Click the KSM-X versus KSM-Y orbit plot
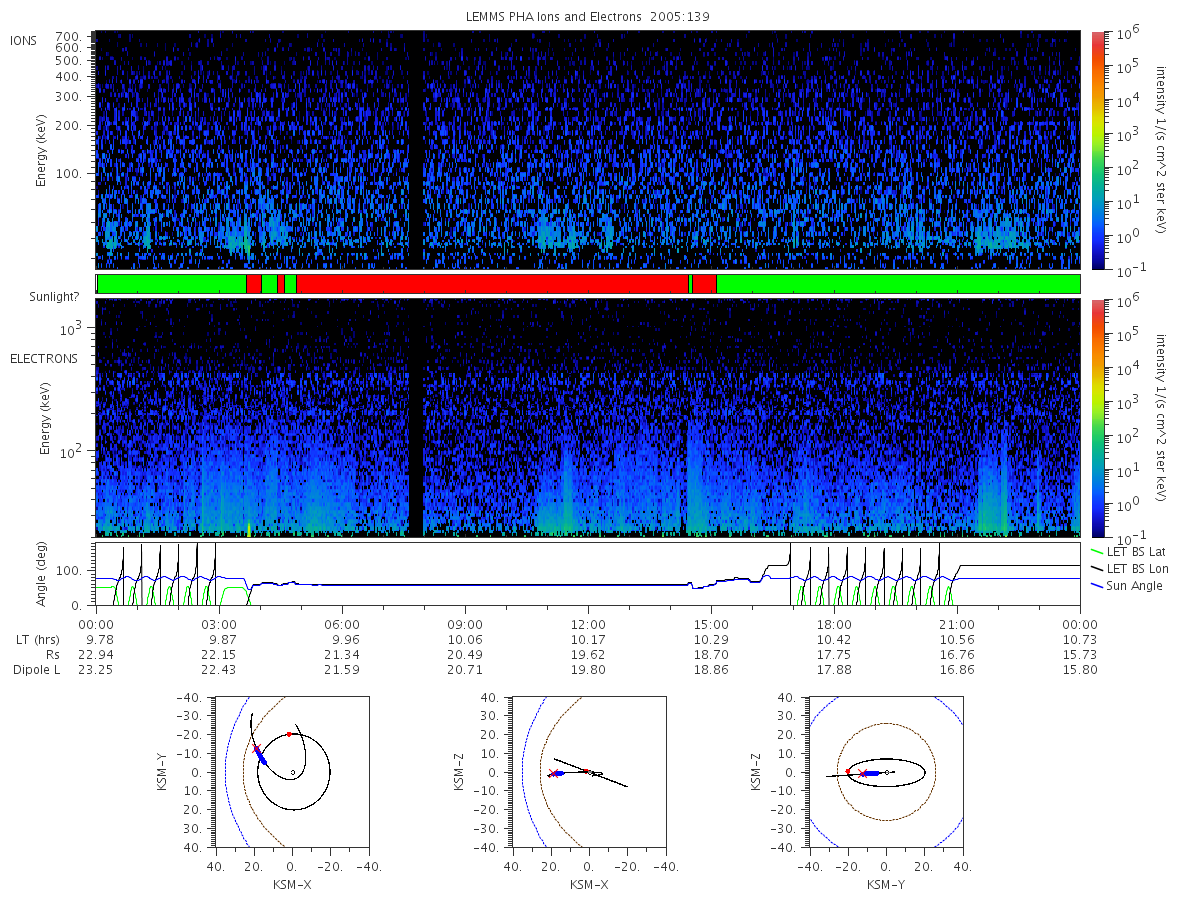This screenshot has width=1200, height=900. [291, 772]
